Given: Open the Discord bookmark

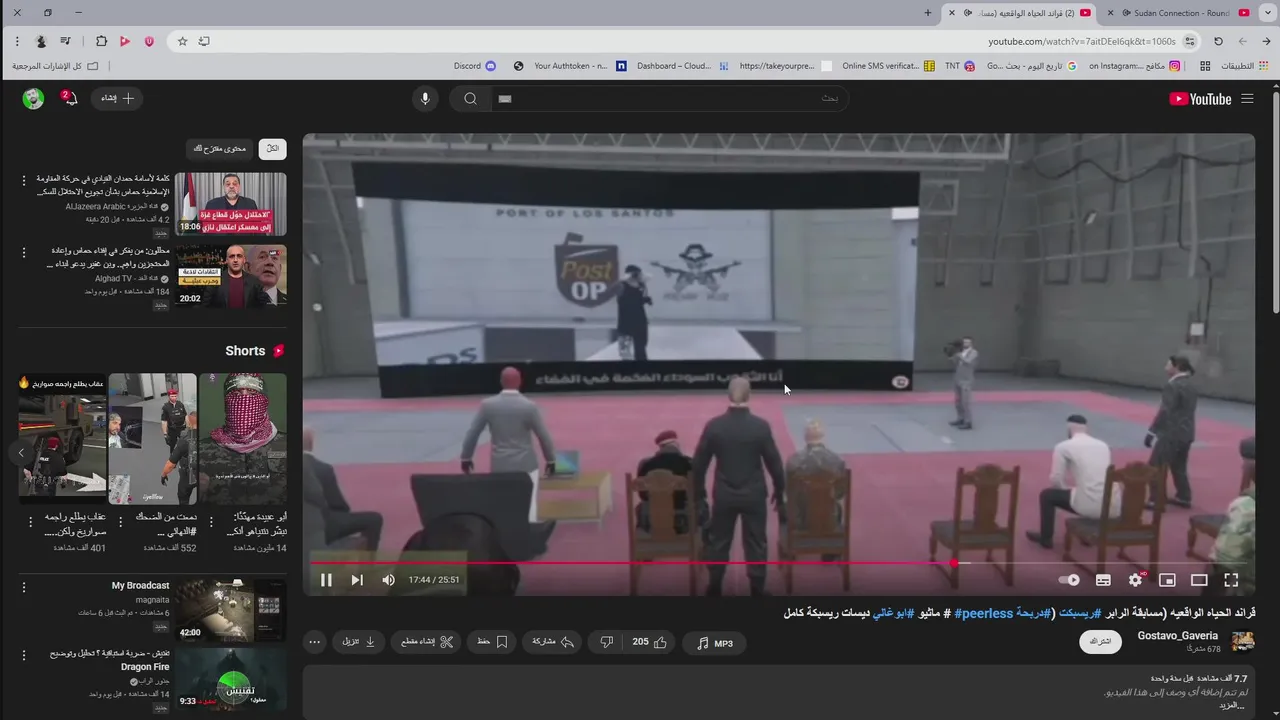Looking at the screenshot, I should [x=474, y=66].
